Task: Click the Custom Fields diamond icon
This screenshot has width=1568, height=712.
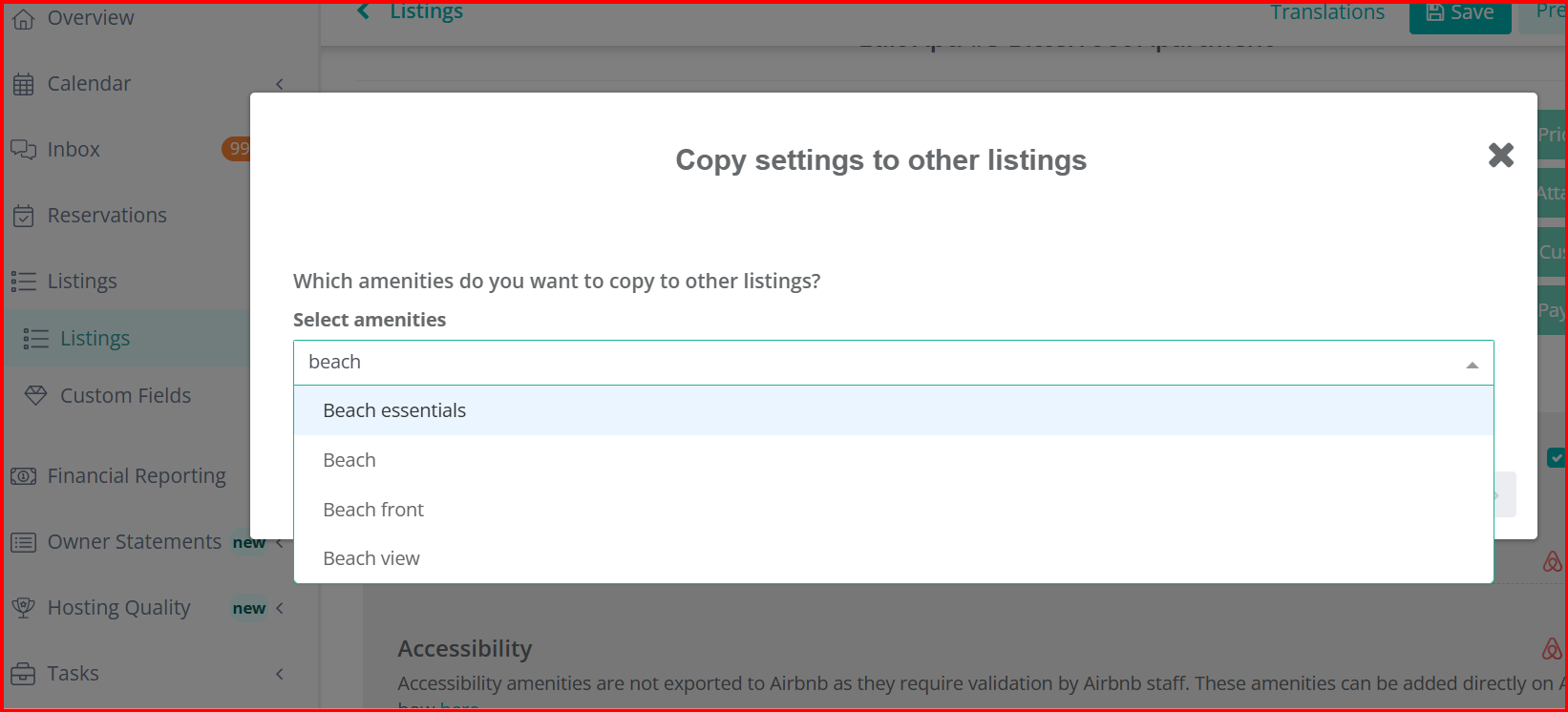Action: 36,395
